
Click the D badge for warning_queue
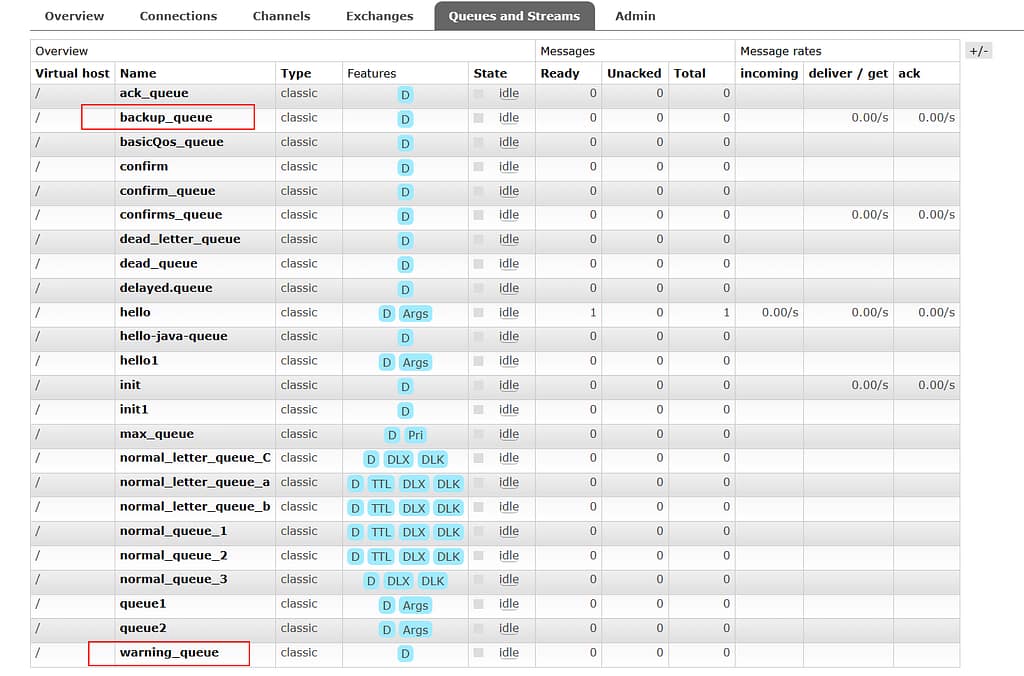pyautogui.click(x=405, y=654)
